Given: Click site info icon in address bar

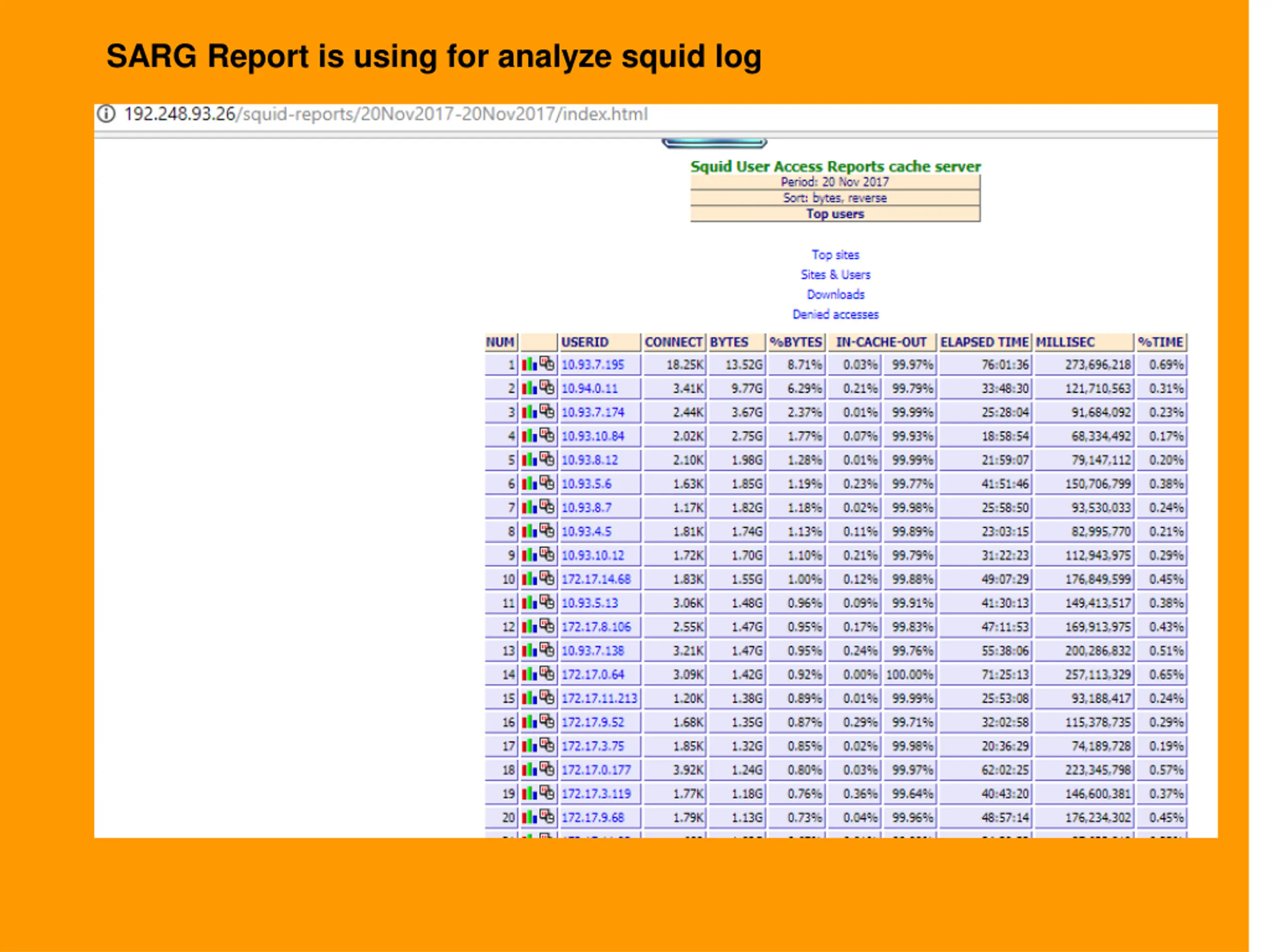Looking at the screenshot, I should point(106,114).
